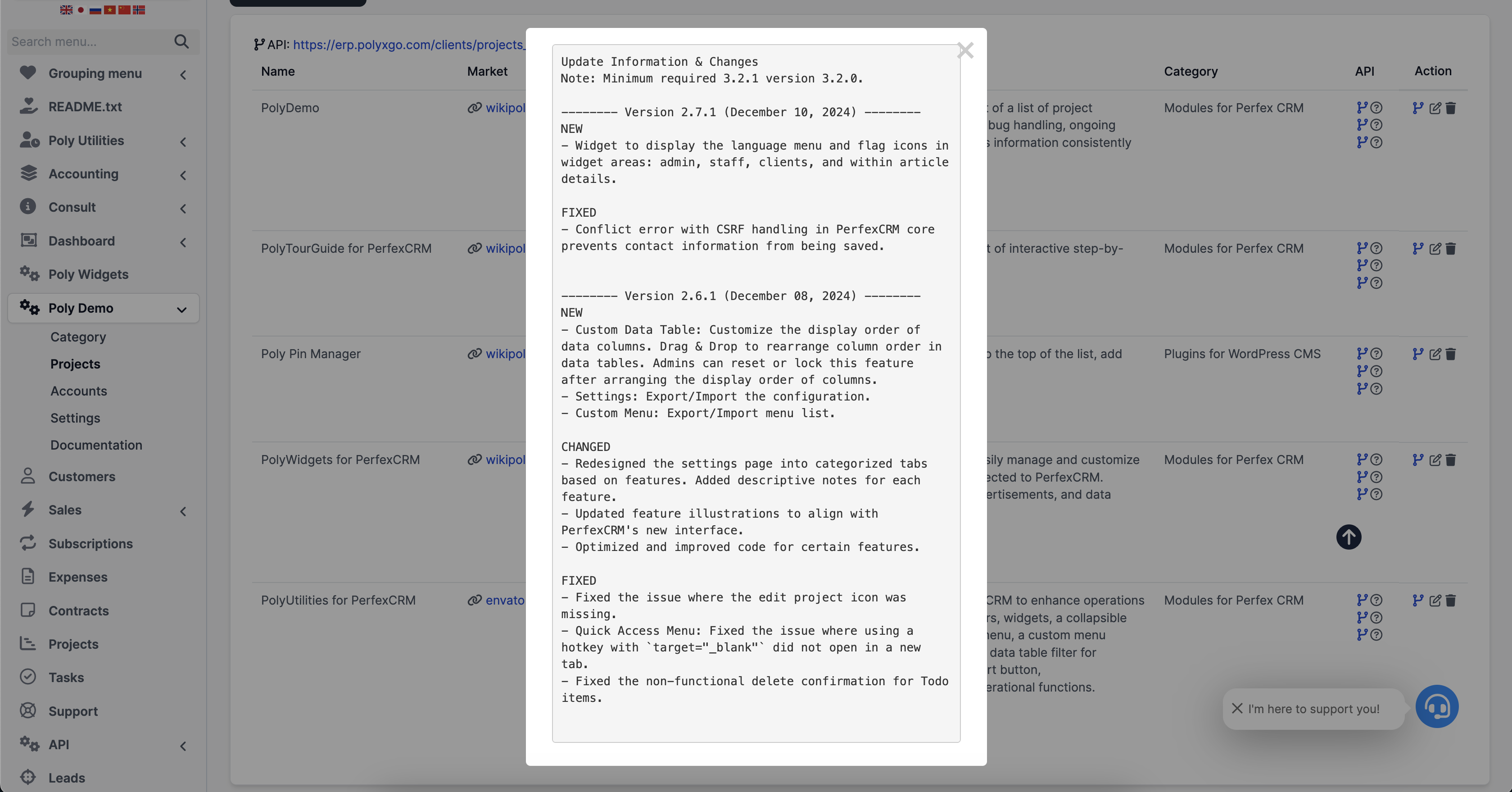
Task: Open Tasks in the sidebar
Action: [66, 678]
